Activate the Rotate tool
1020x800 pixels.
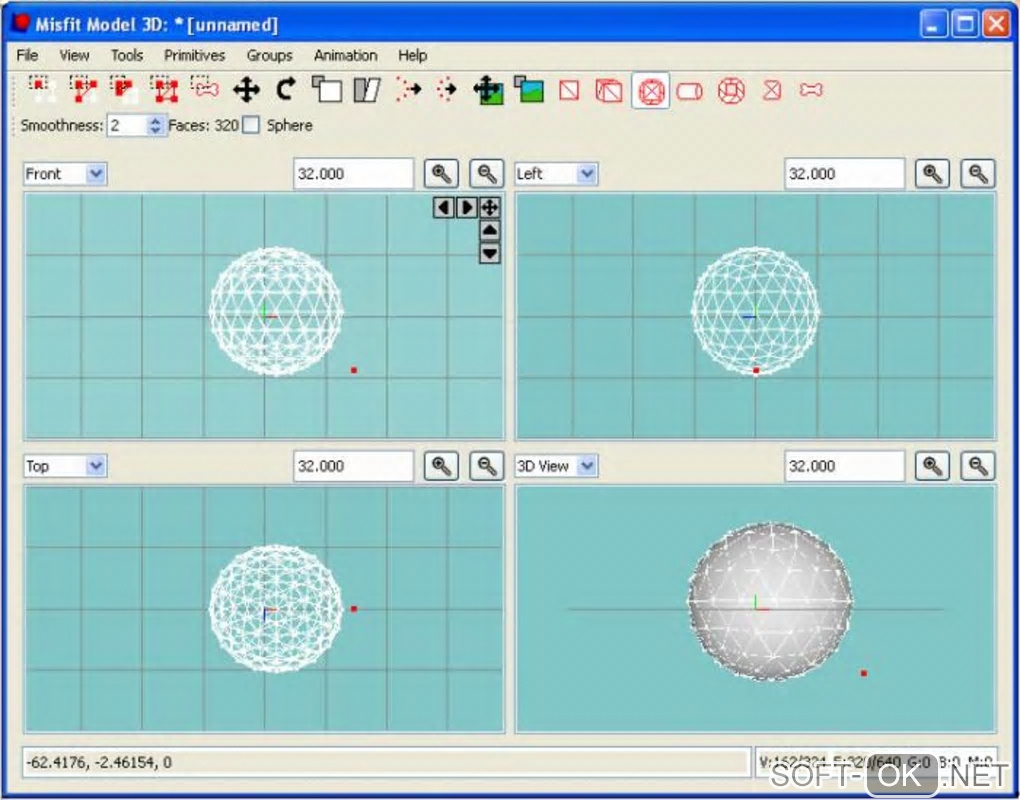(x=286, y=90)
